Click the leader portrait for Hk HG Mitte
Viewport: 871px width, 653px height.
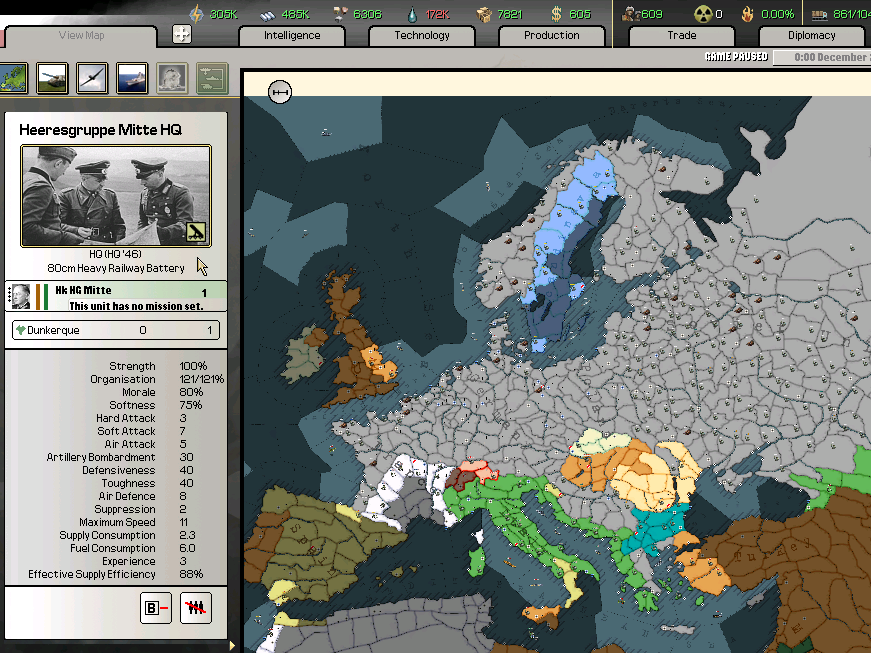(21, 296)
